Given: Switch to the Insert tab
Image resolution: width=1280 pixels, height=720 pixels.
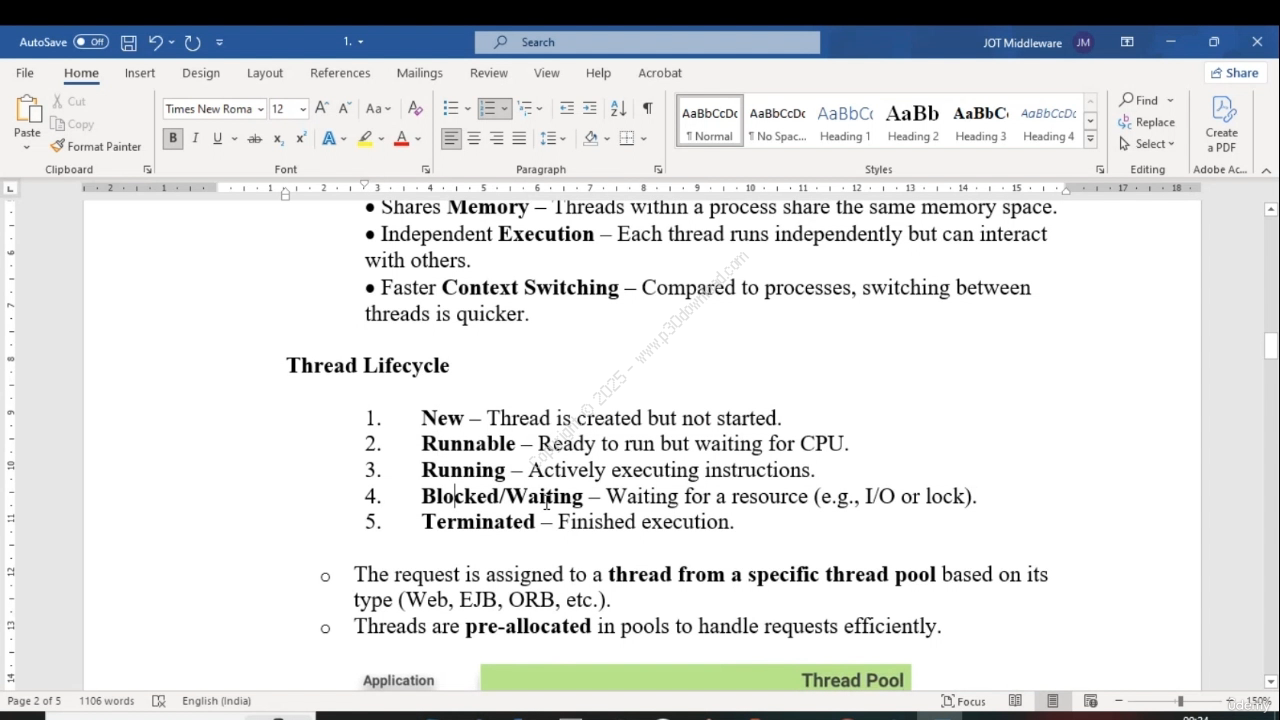Looking at the screenshot, I should click(140, 73).
